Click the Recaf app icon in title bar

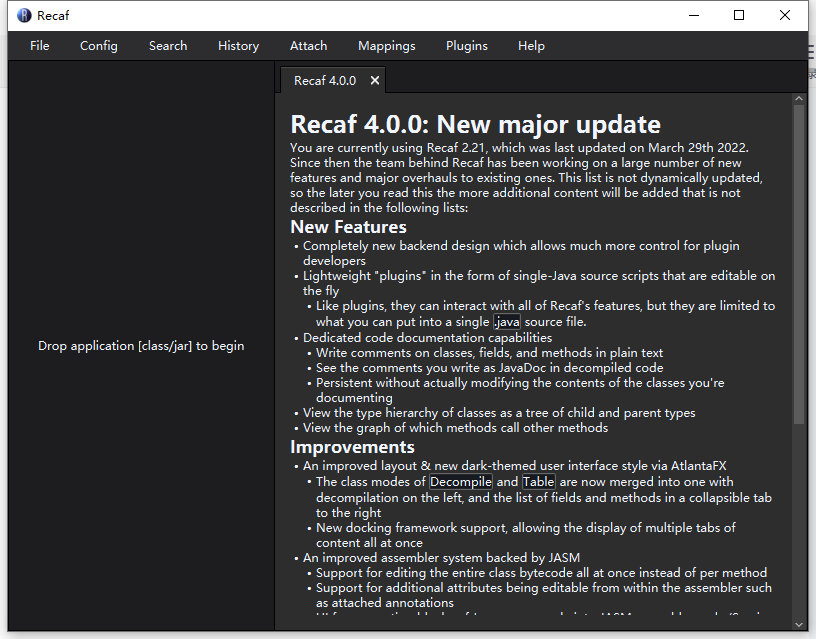point(24,16)
